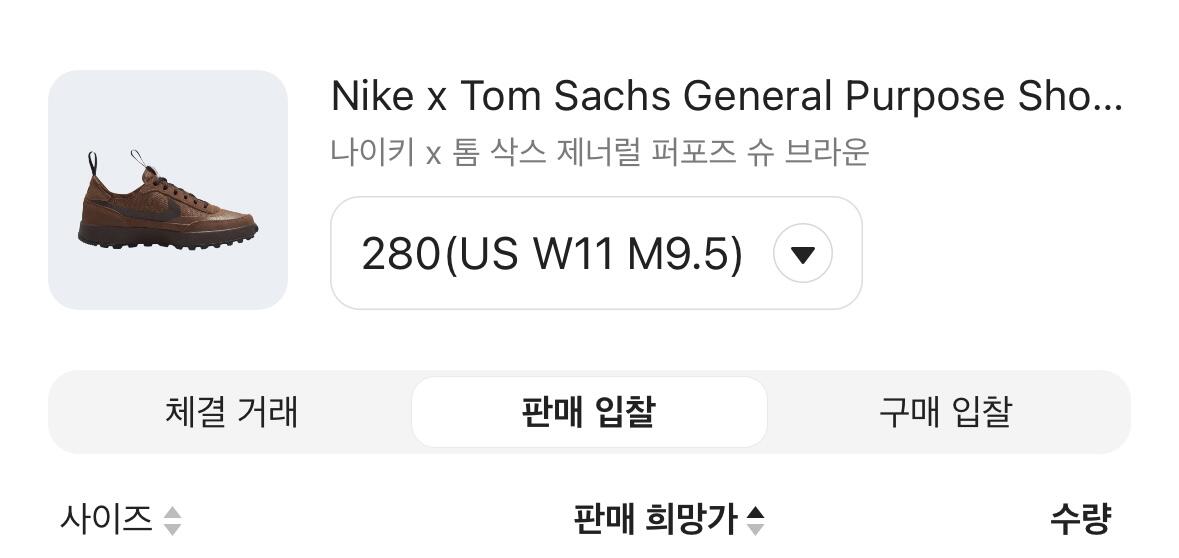Select the 판매 입찰 tab
Screen dimensions: 1179x558
[588, 412]
